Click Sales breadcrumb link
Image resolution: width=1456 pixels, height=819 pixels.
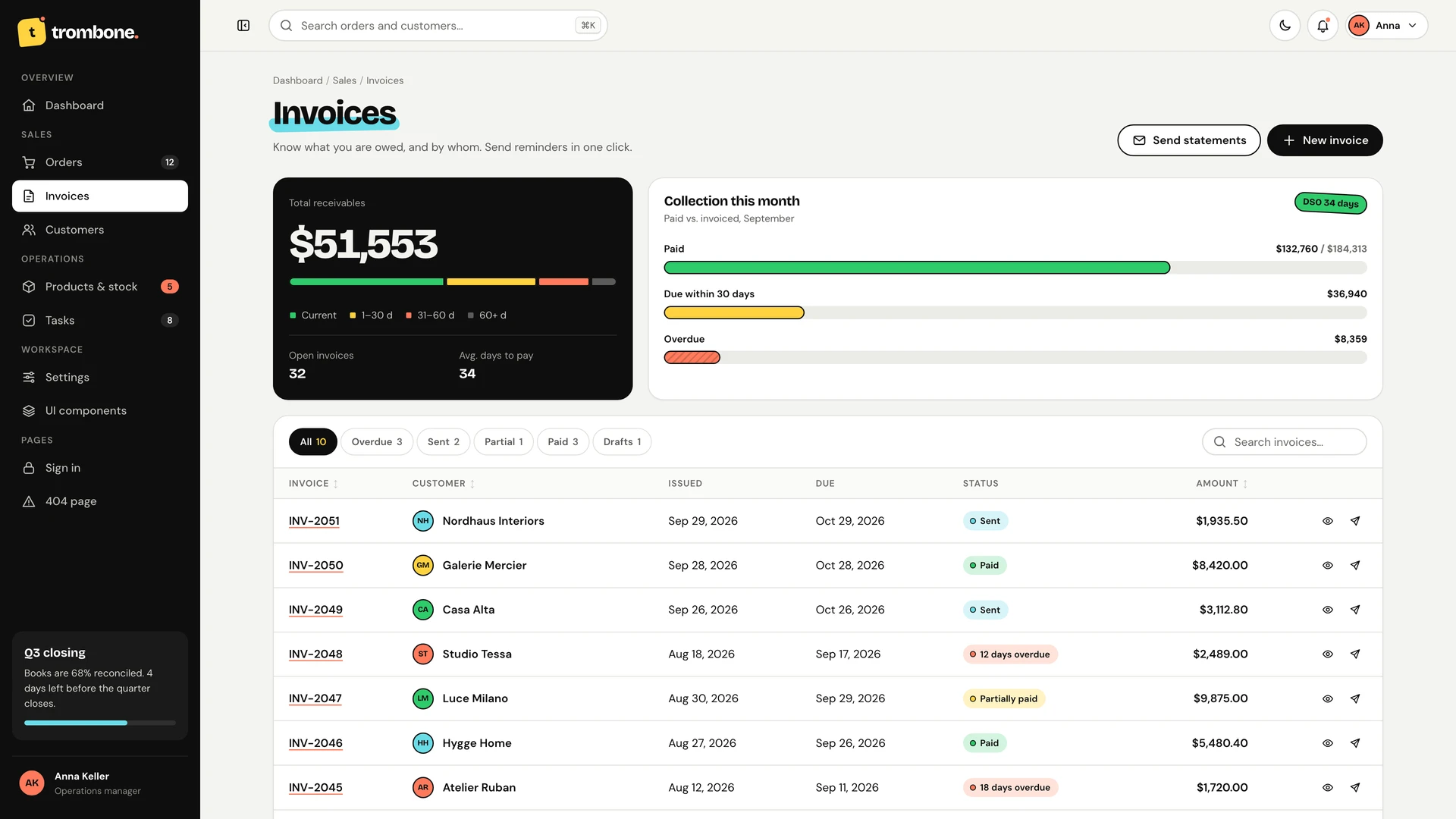point(344,80)
